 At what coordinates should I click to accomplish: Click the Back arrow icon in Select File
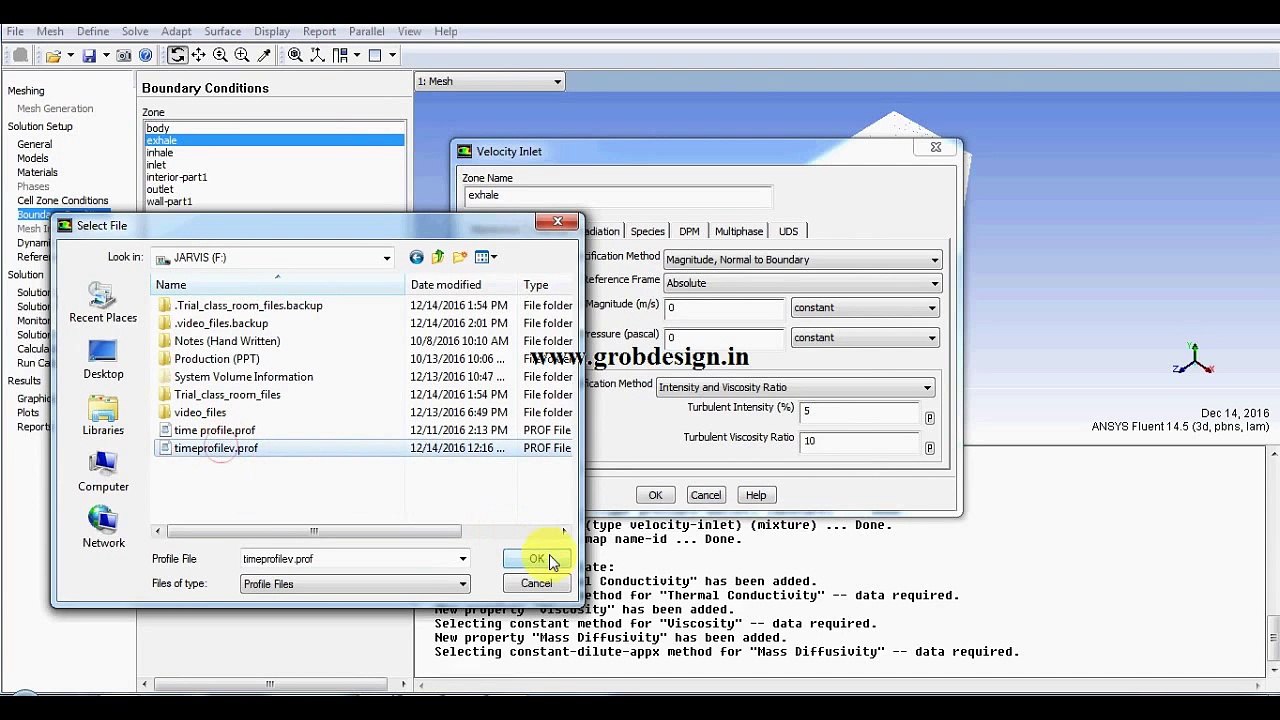(x=416, y=258)
